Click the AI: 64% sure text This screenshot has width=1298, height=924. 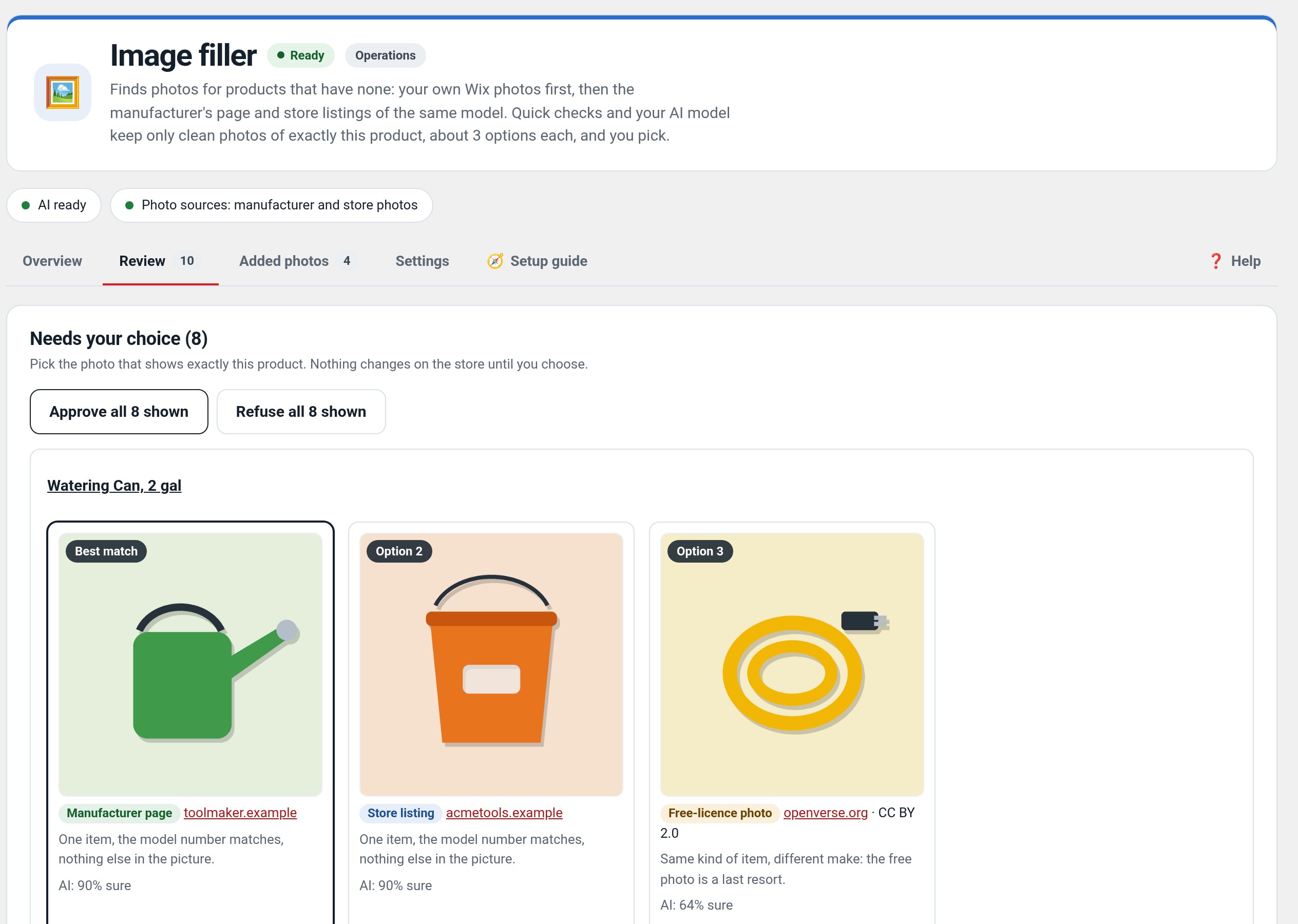coord(697,904)
